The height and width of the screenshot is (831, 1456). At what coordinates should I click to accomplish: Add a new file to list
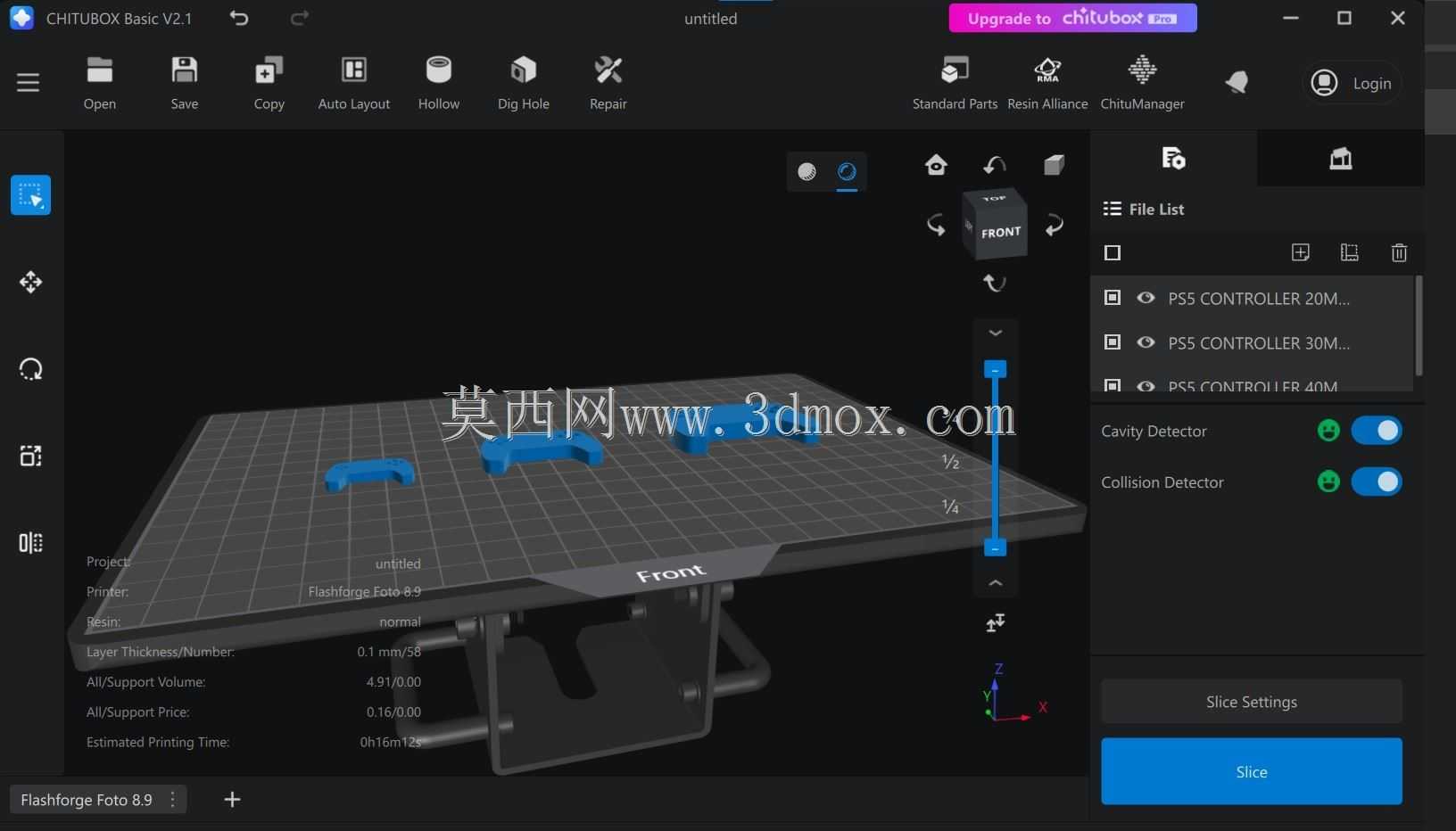[x=1301, y=253]
